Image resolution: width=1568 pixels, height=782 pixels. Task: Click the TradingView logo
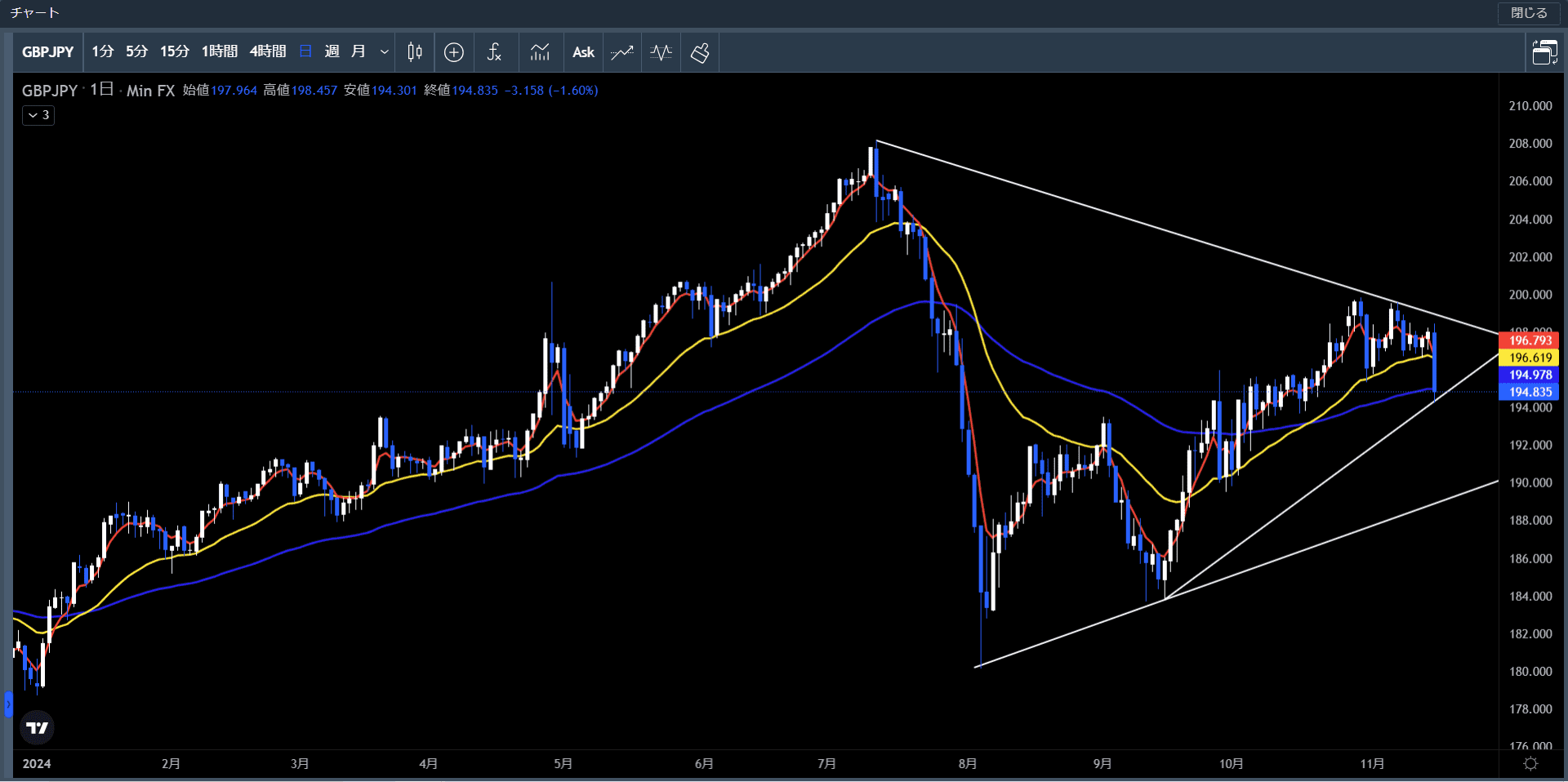coord(37,727)
